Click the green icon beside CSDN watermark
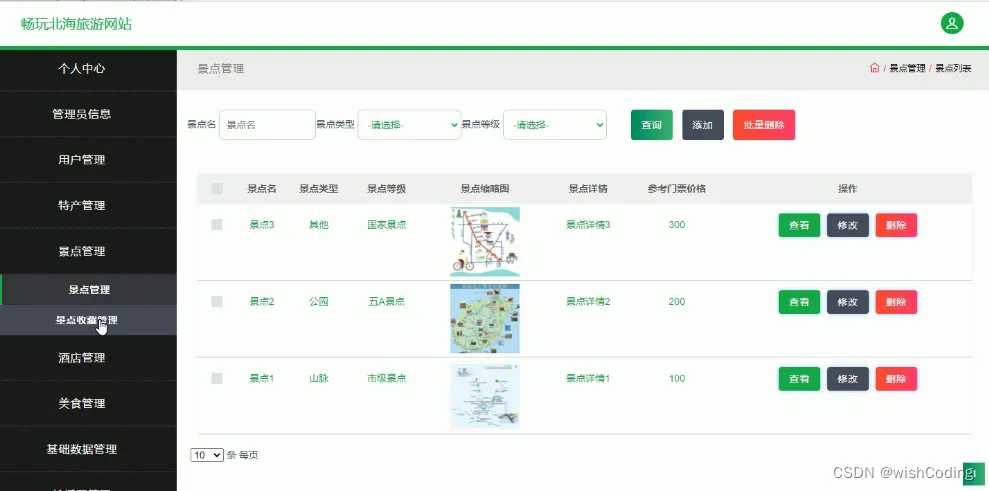 click(974, 474)
